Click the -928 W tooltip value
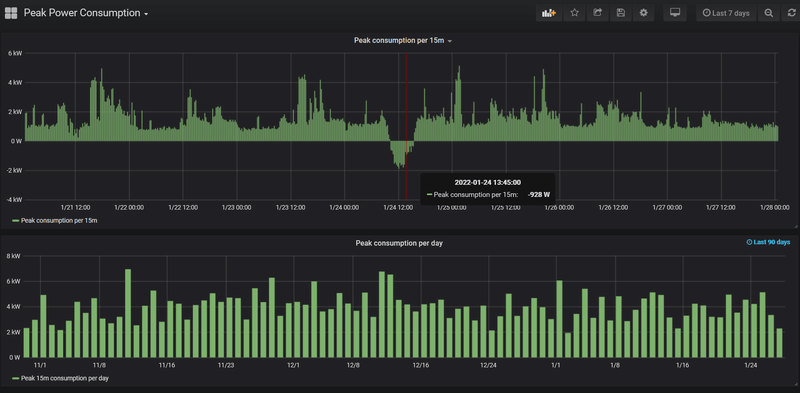This screenshot has height=393, width=800. click(539, 194)
